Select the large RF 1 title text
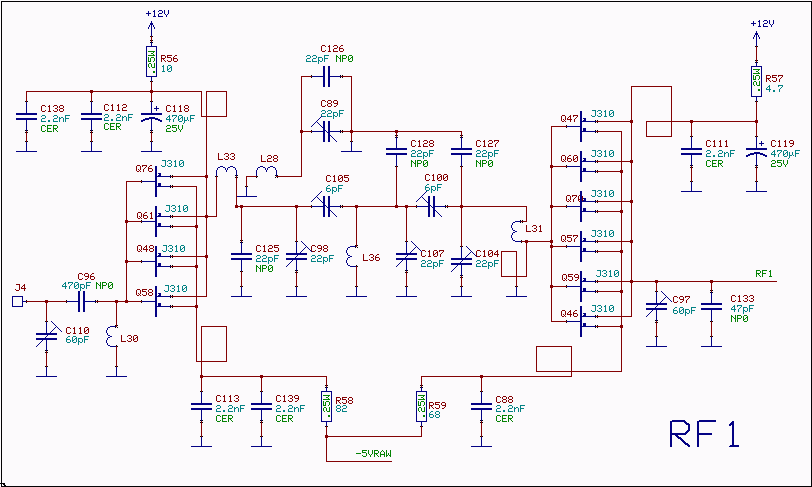Viewport: 812px width, 487px height. coord(704,434)
